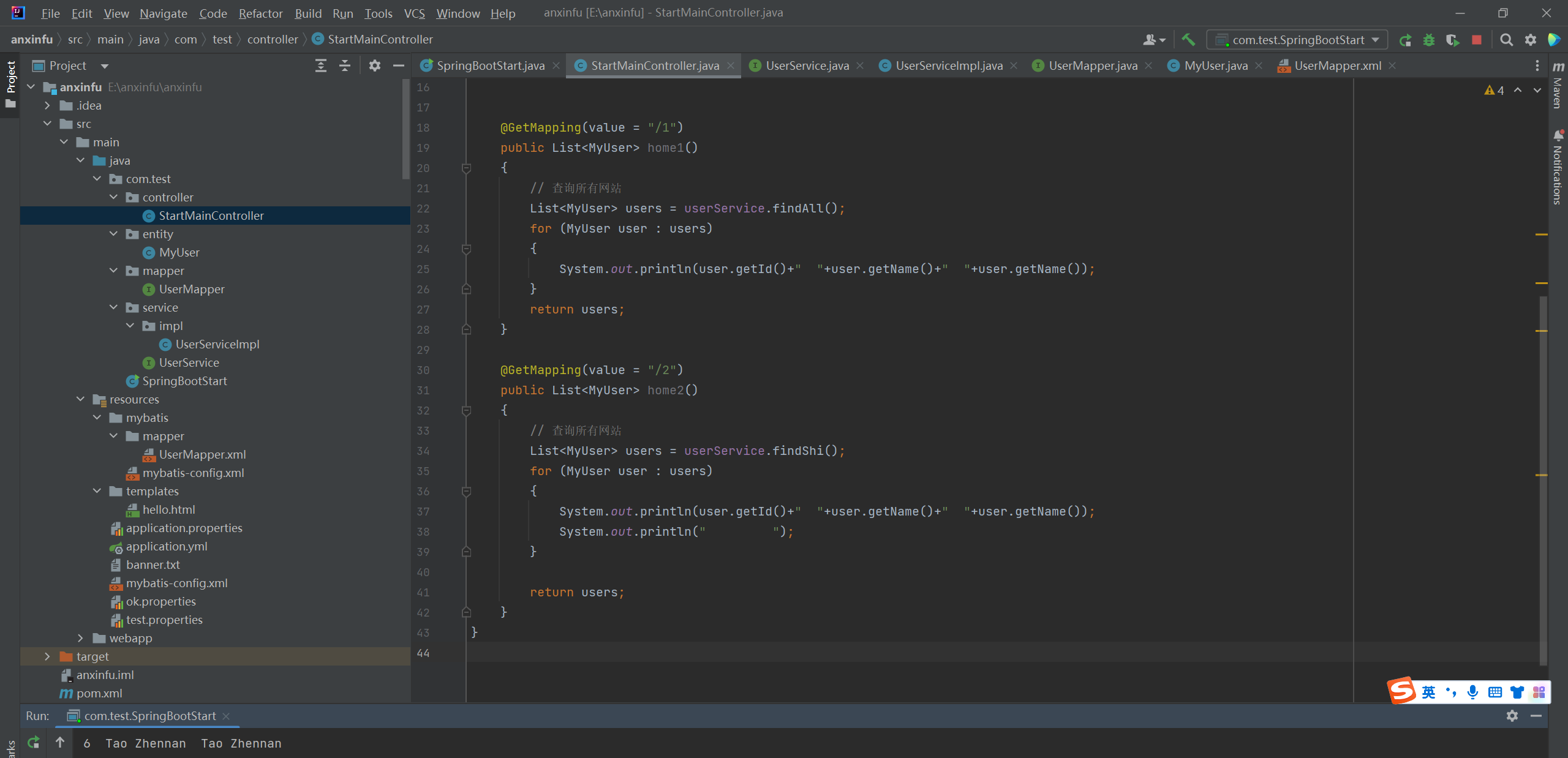Open Search Everywhere magnifier icon

point(1507,40)
